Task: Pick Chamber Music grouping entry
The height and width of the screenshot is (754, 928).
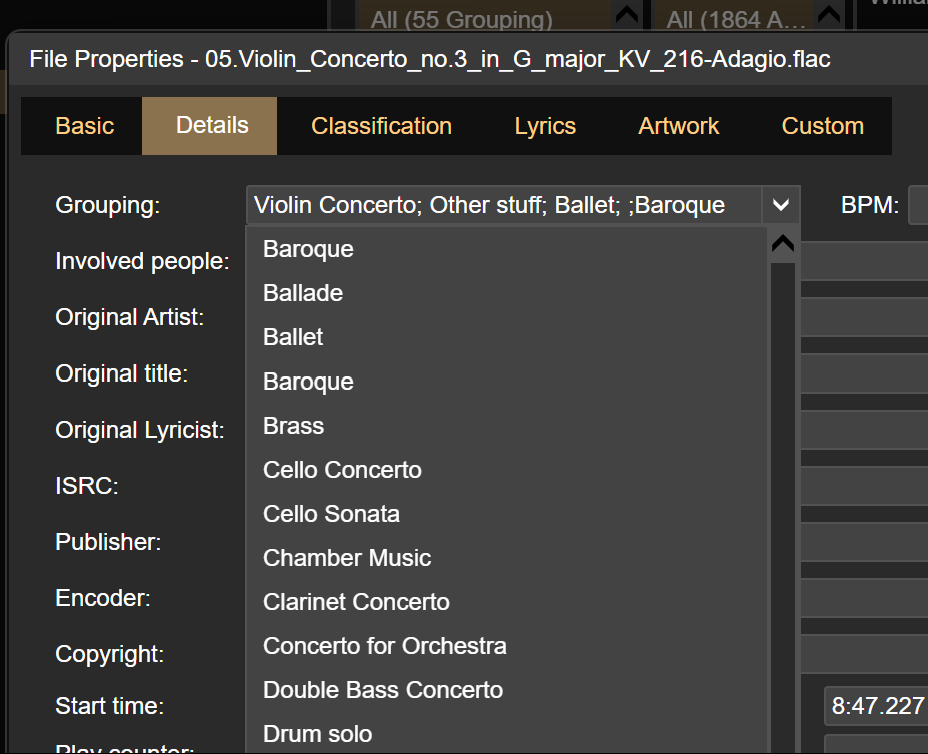Action: click(347, 558)
